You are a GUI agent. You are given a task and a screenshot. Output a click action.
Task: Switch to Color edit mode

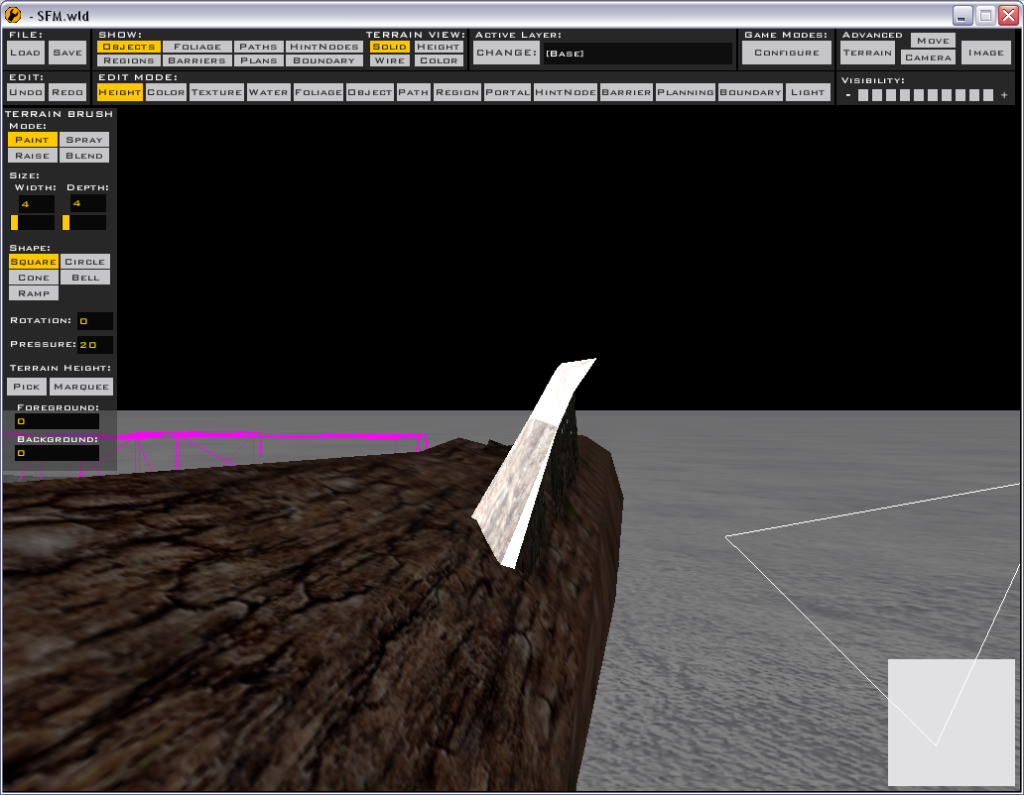pos(166,92)
